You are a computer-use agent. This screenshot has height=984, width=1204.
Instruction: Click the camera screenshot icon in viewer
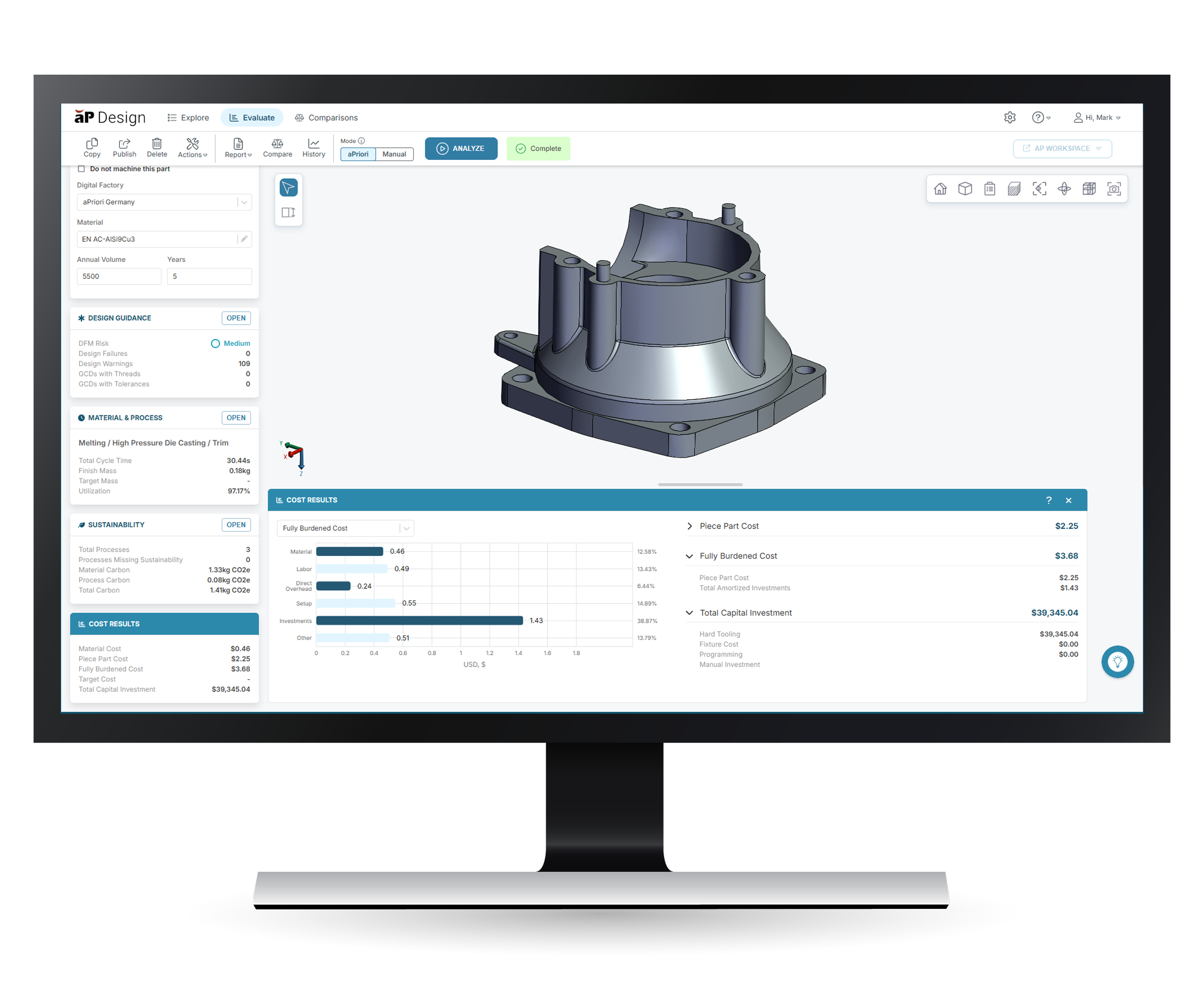tap(1113, 189)
